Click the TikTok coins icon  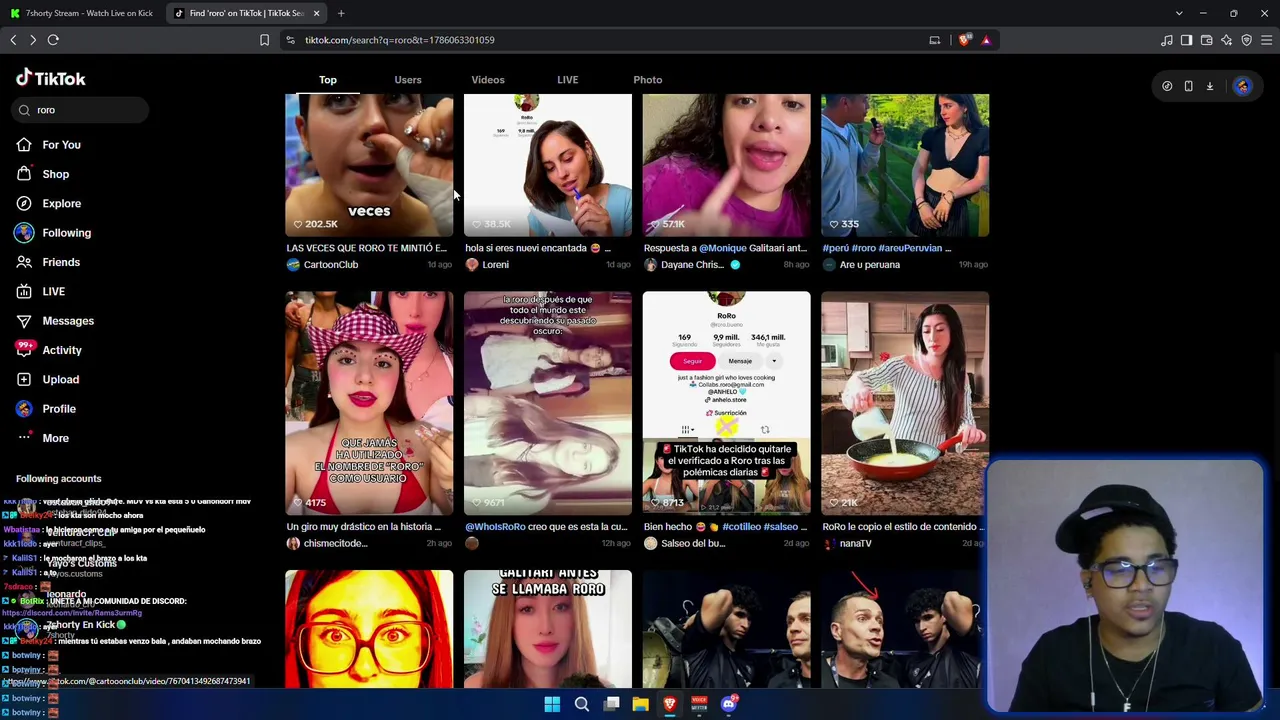tap(1167, 86)
